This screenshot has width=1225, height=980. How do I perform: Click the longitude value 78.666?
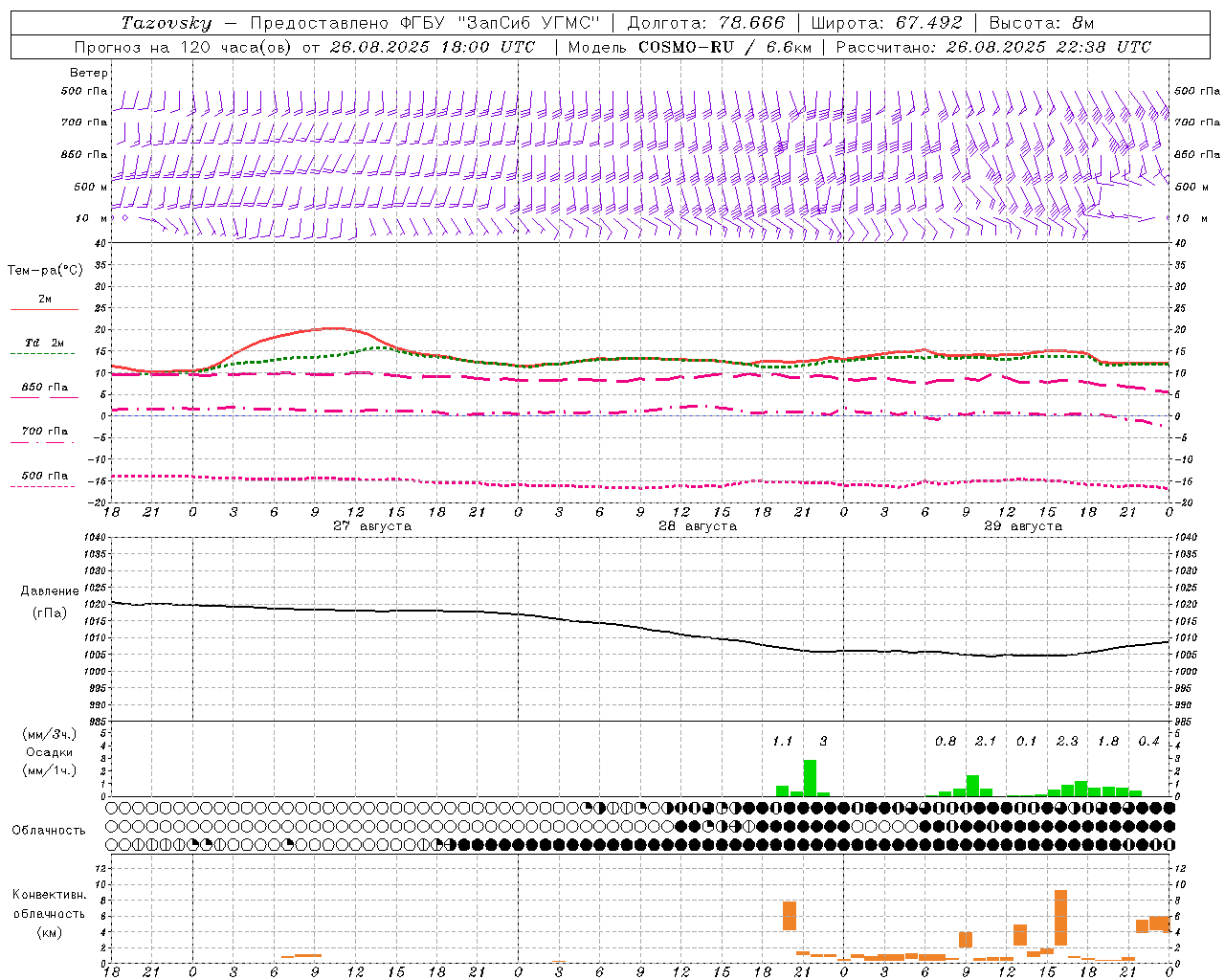[753, 23]
